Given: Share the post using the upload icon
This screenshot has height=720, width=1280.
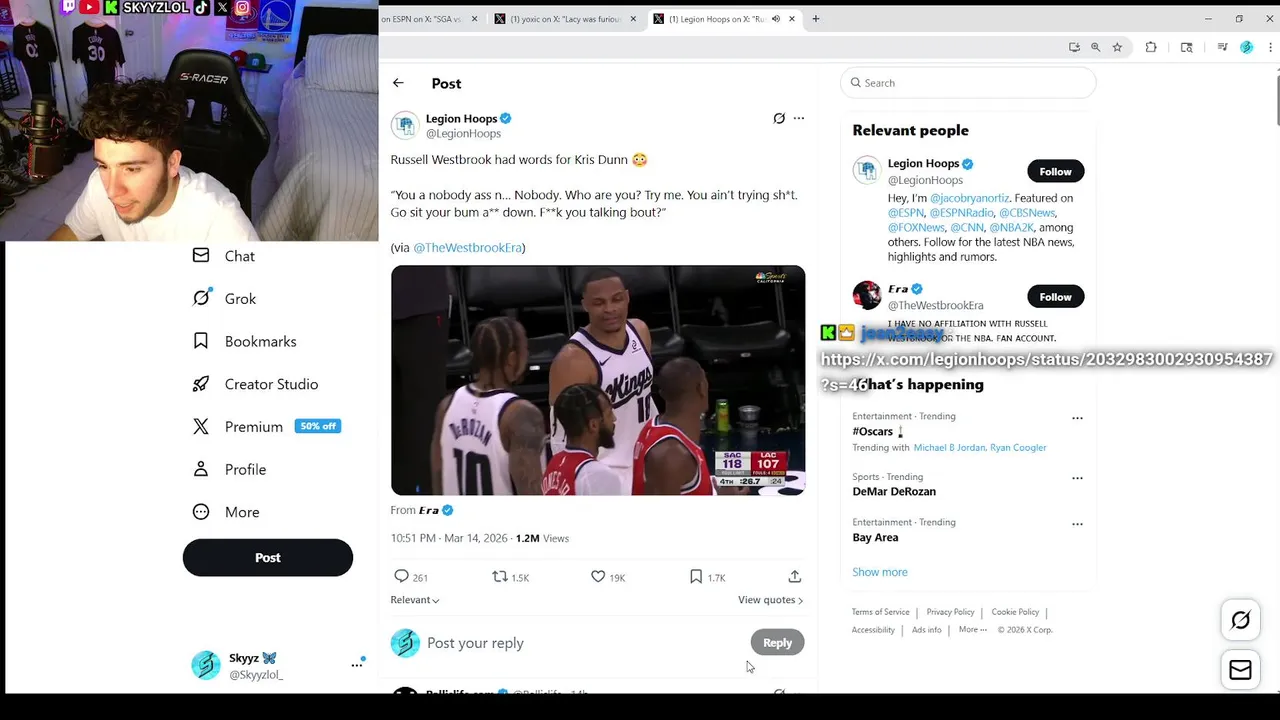Looking at the screenshot, I should (x=794, y=577).
